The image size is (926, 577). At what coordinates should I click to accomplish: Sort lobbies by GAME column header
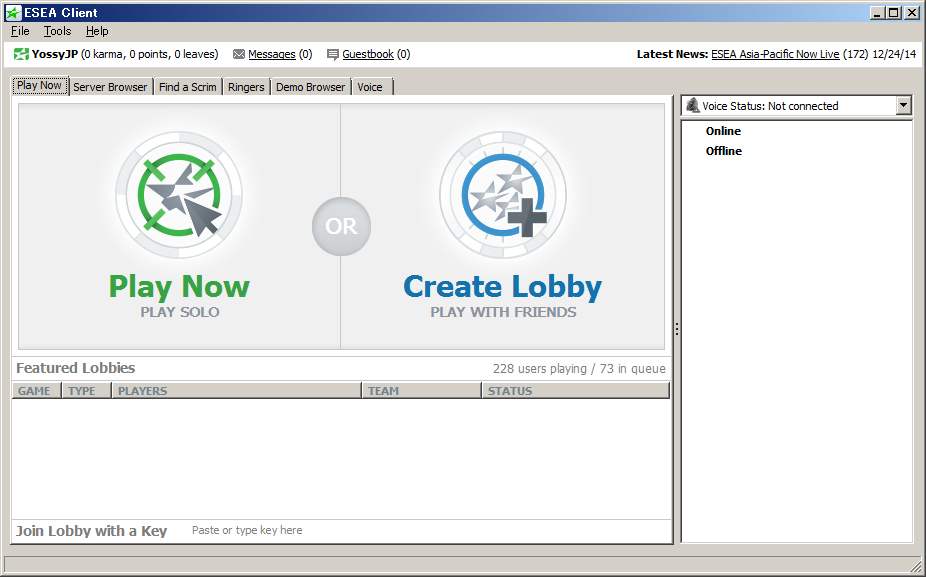[37, 390]
